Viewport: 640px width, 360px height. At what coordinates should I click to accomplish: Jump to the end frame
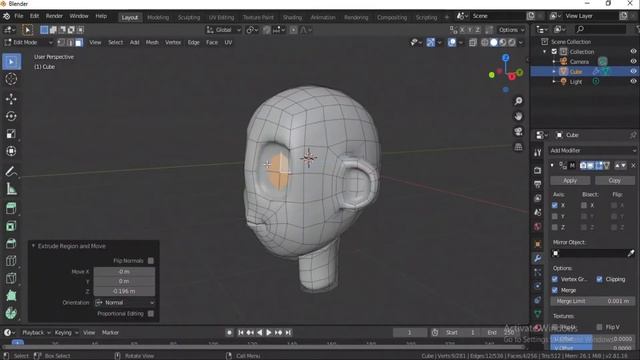288,333
